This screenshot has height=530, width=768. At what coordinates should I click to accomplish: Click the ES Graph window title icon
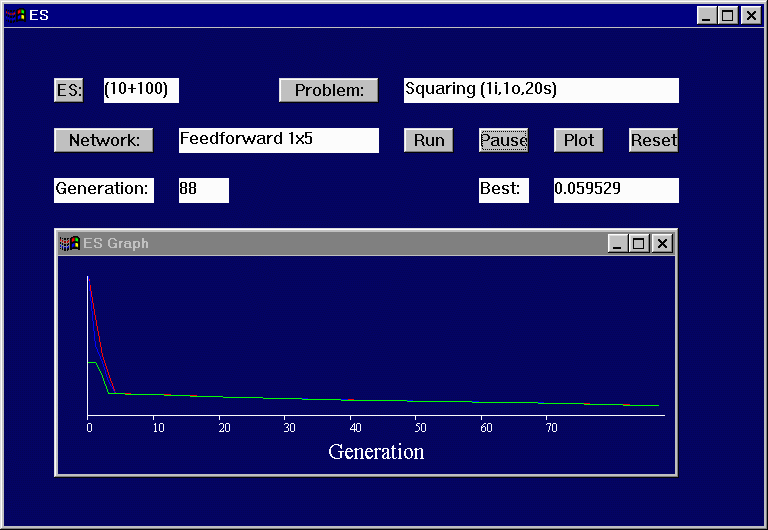pos(69,243)
